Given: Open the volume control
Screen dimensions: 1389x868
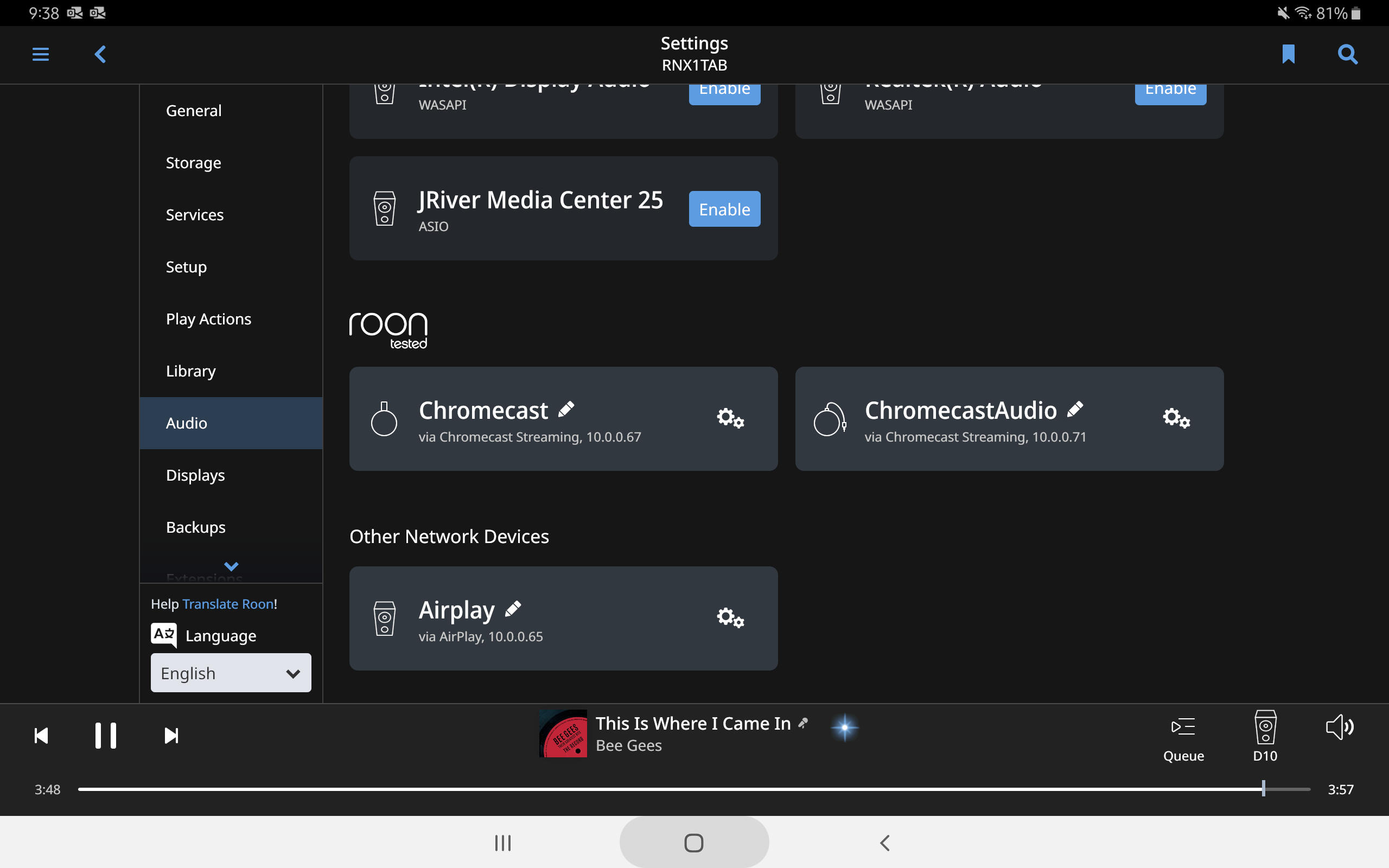Looking at the screenshot, I should point(1340,727).
